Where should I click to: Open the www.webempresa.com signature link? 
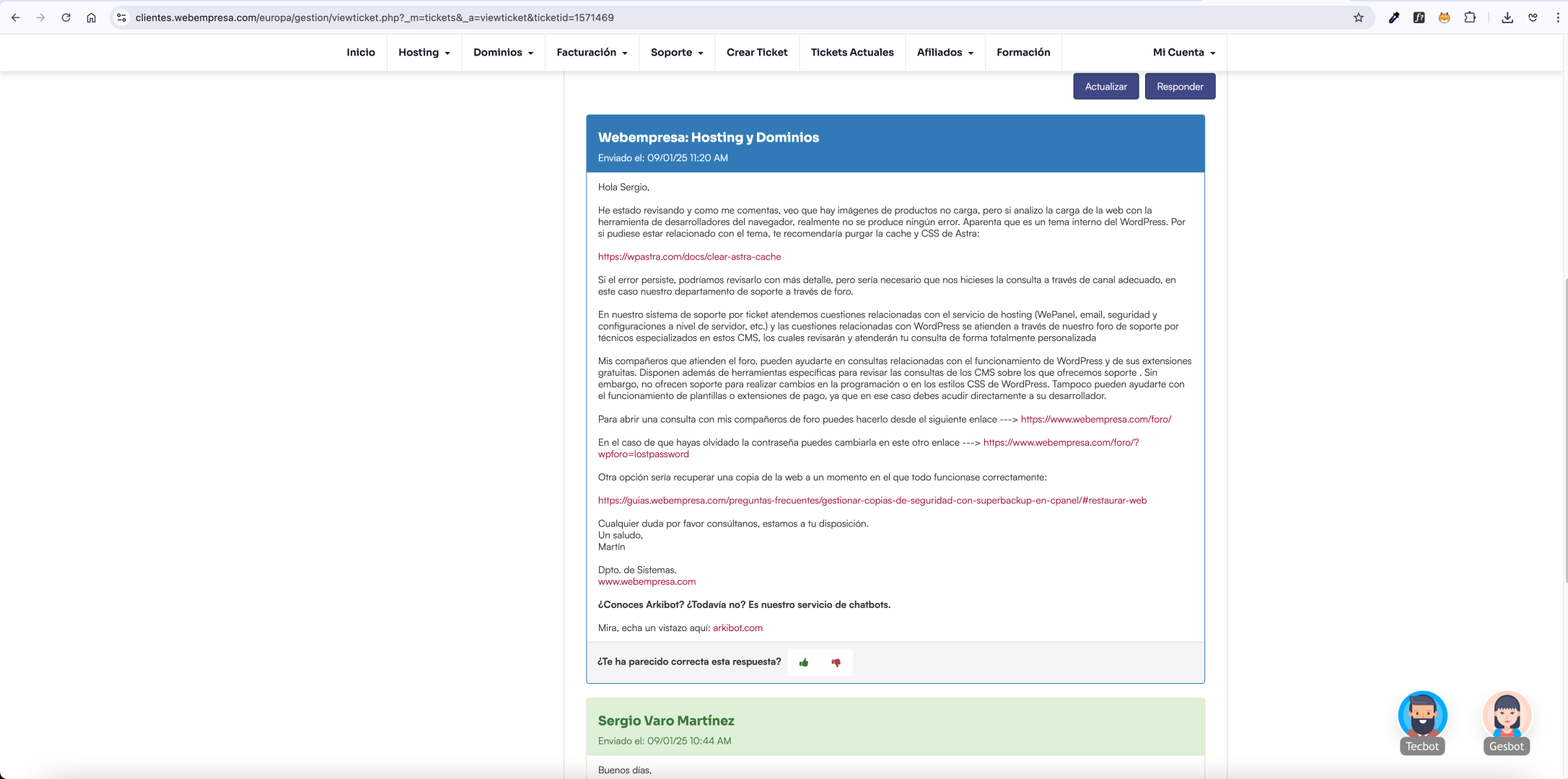[647, 581]
